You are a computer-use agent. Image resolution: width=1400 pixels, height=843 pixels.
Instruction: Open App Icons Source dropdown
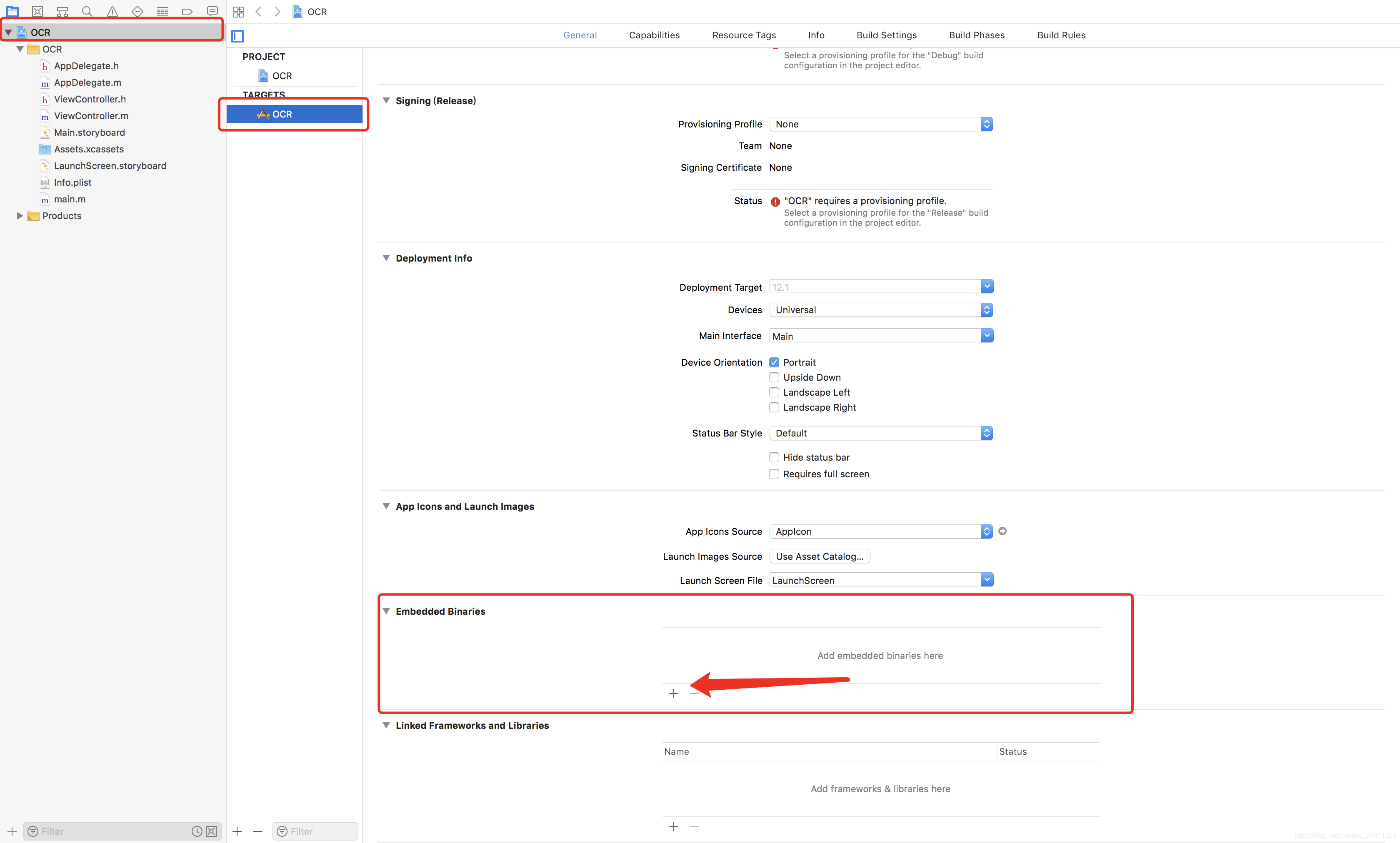click(x=881, y=531)
